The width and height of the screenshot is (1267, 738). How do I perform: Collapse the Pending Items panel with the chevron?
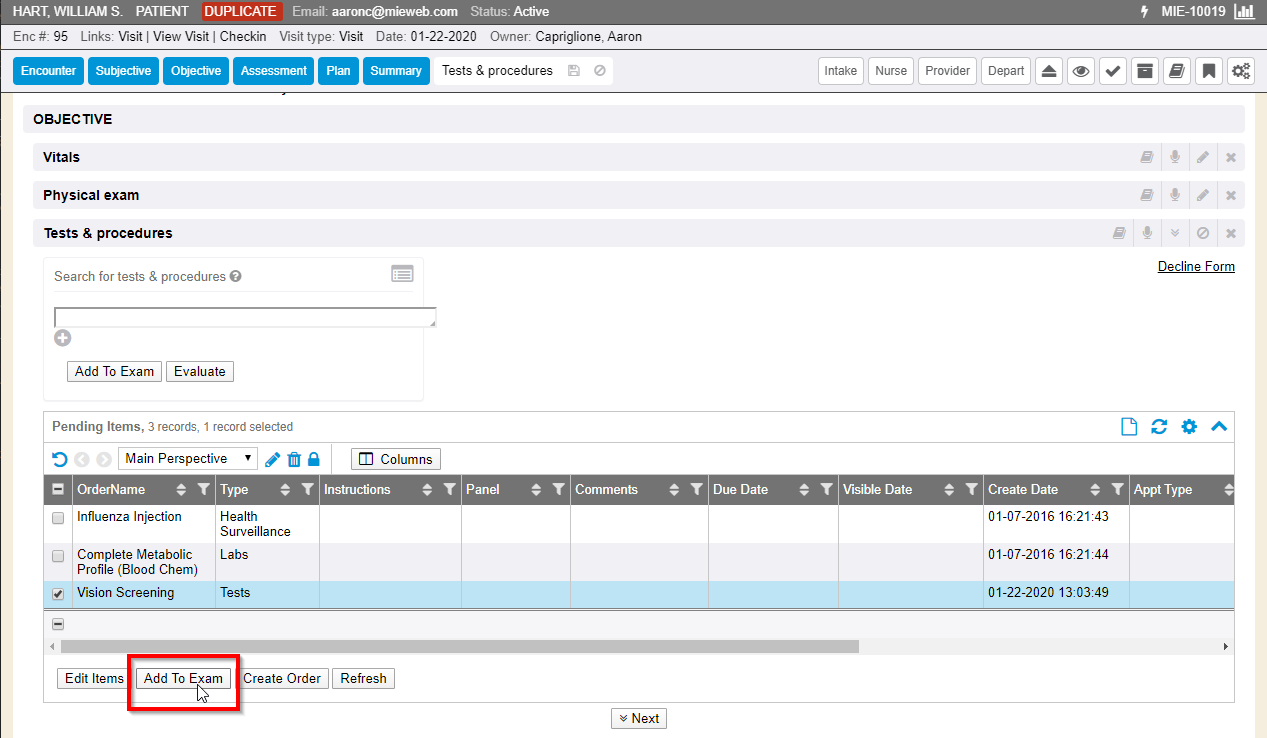click(x=1218, y=427)
